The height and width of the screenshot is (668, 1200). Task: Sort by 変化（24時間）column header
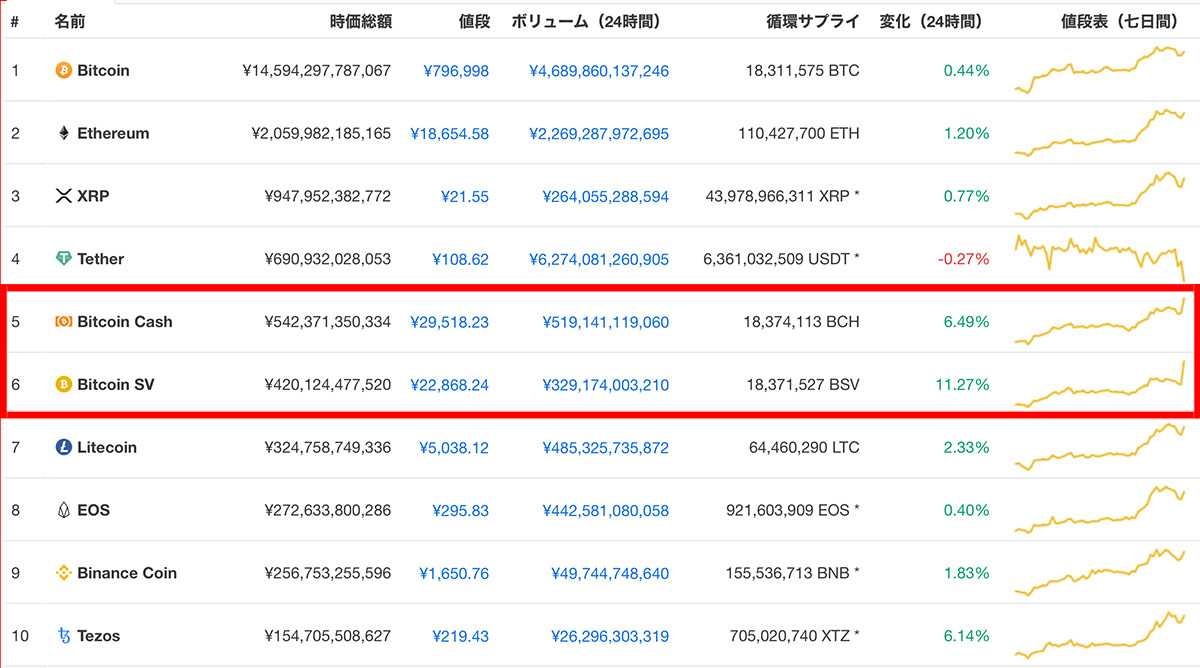[x=930, y=20]
